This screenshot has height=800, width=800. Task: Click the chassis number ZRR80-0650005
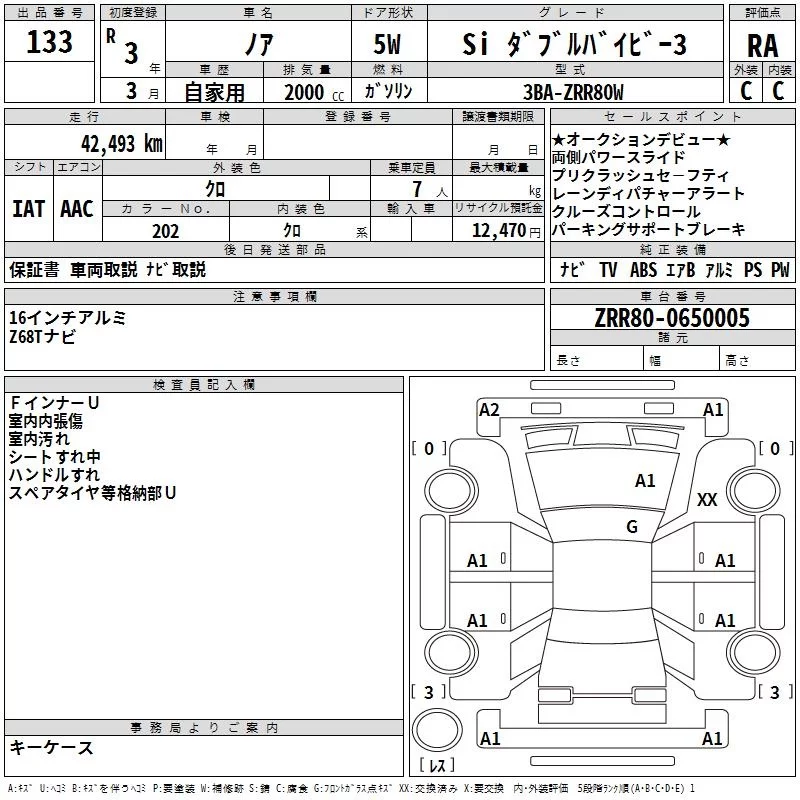(672, 318)
